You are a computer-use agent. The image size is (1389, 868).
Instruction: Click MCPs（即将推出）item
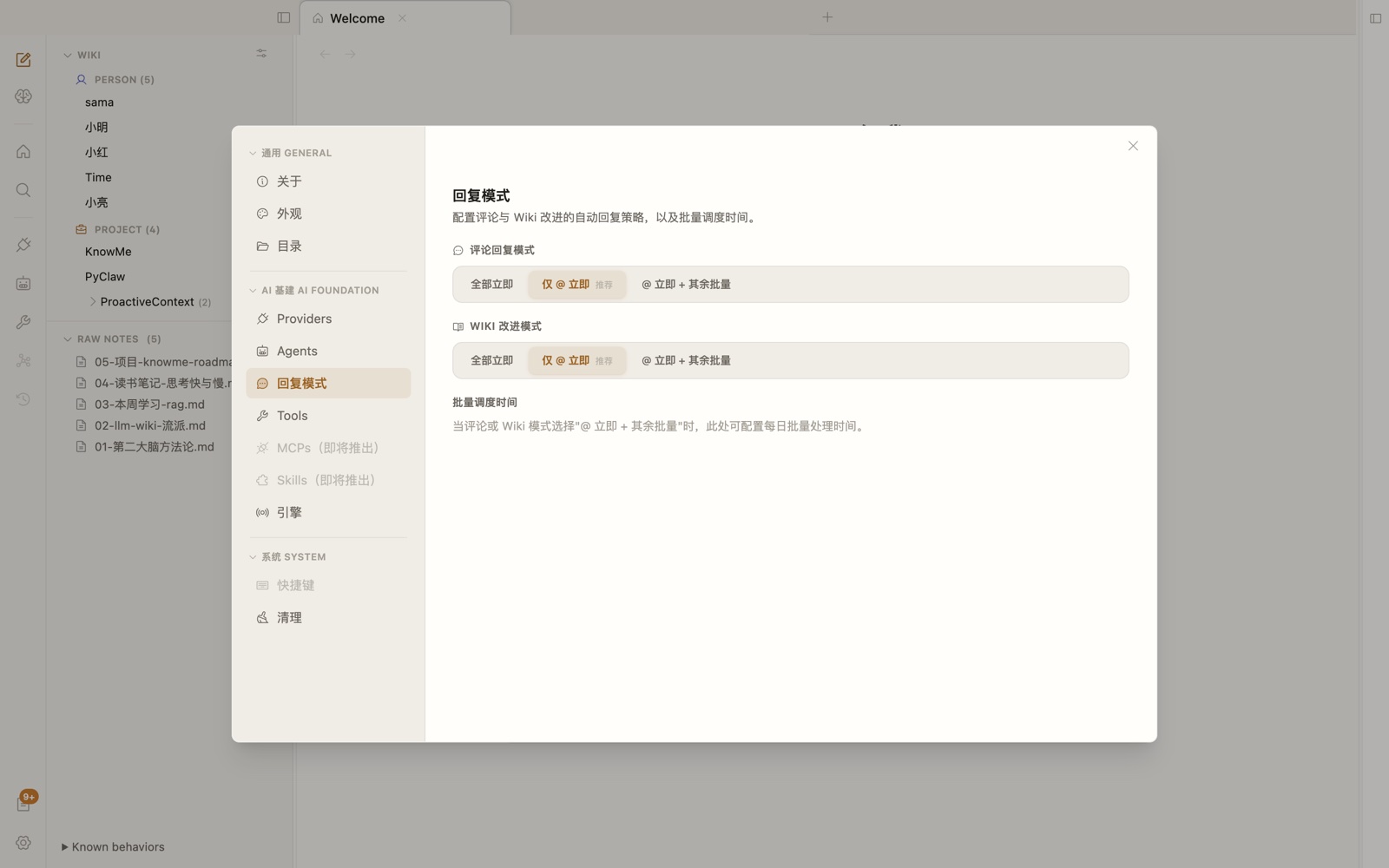[x=328, y=448]
